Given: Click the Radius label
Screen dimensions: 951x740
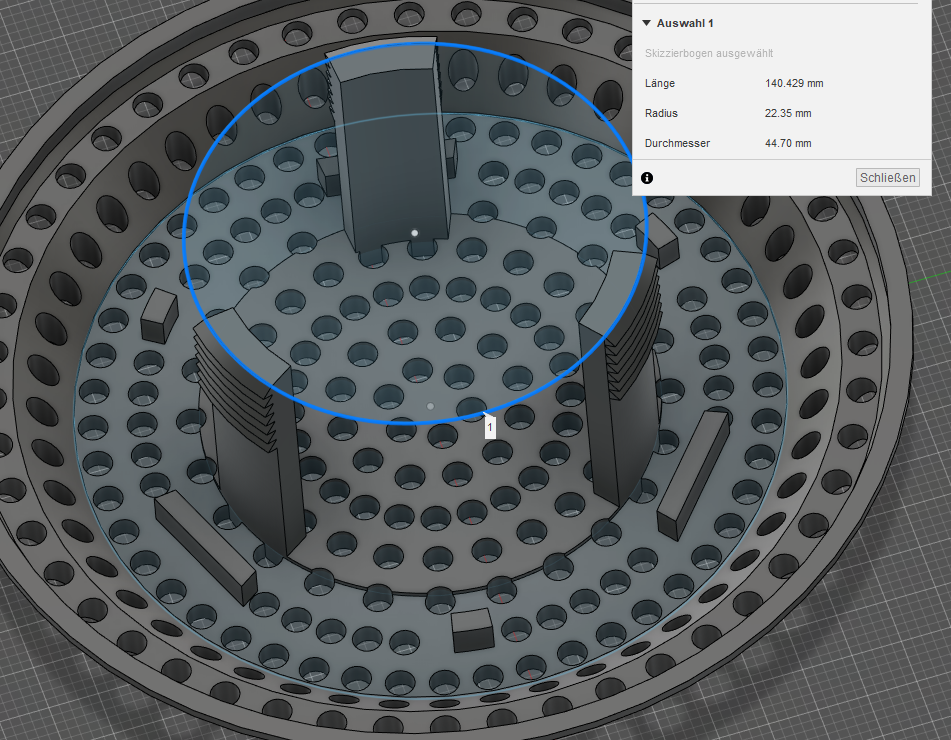Looking at the screenshot, I should click(x=661, y=113).
